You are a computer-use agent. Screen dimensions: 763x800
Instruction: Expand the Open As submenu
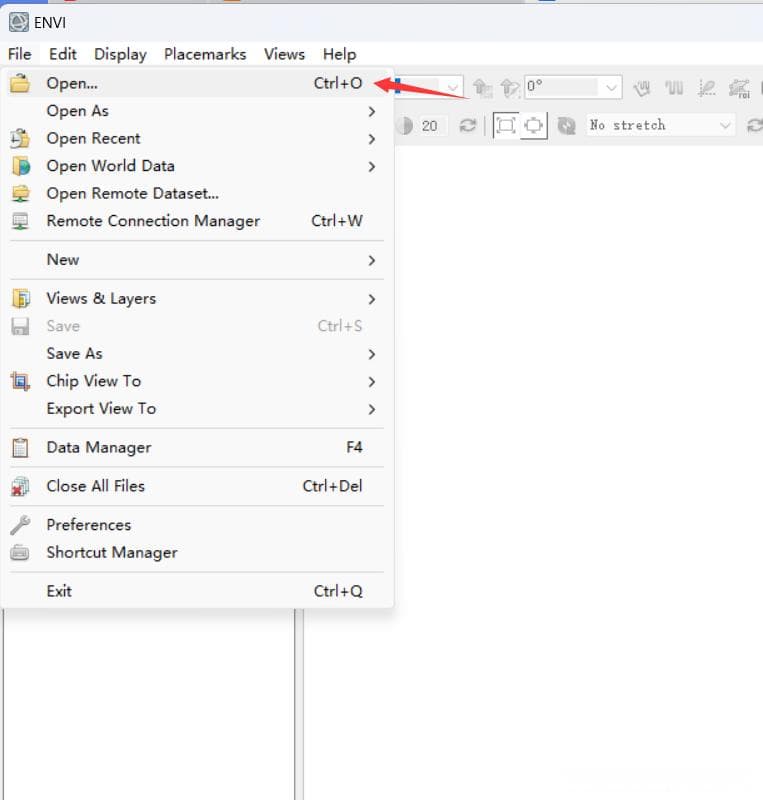[196, 111]
